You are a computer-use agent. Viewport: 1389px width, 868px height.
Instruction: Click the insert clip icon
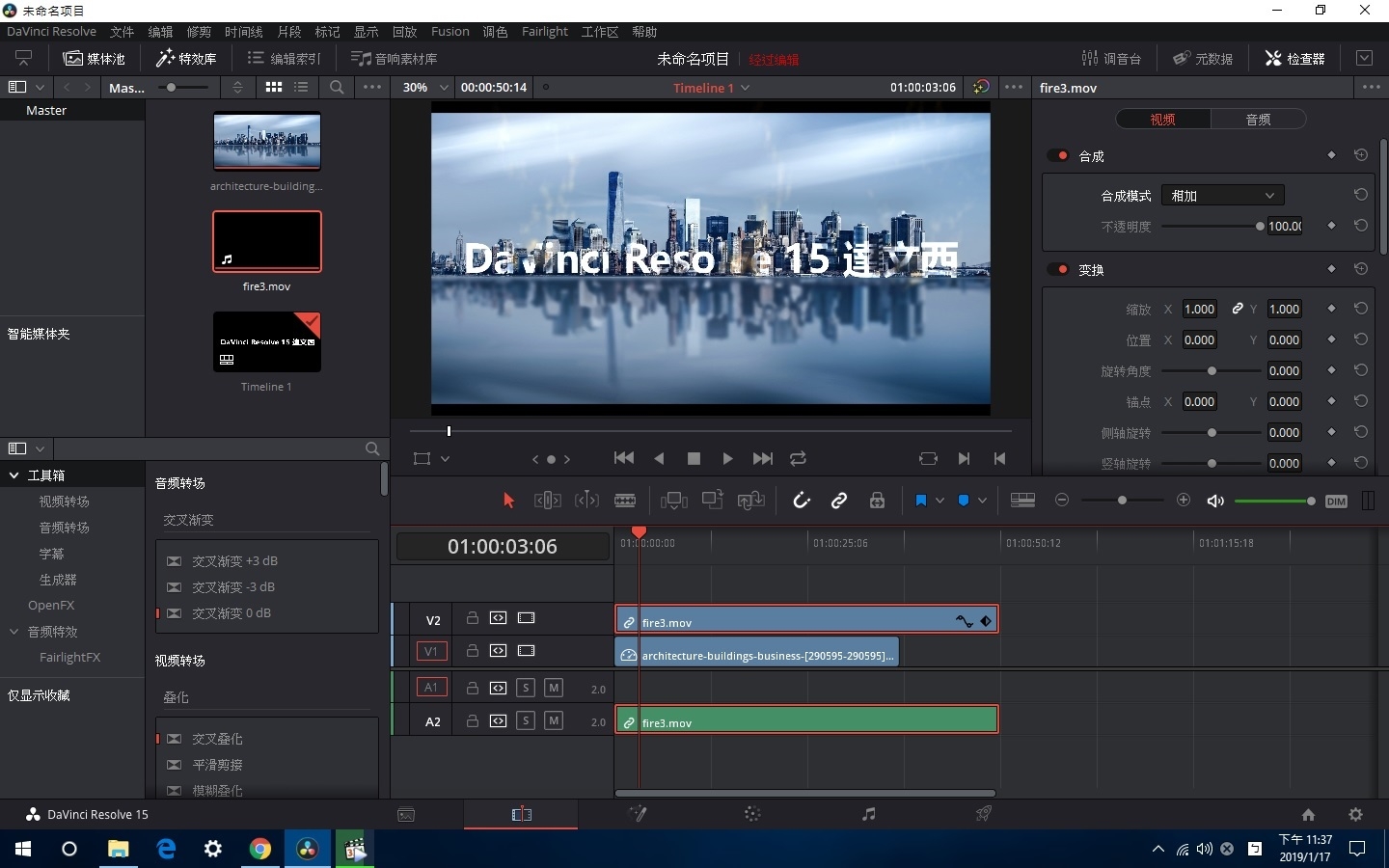pos(674,501)
